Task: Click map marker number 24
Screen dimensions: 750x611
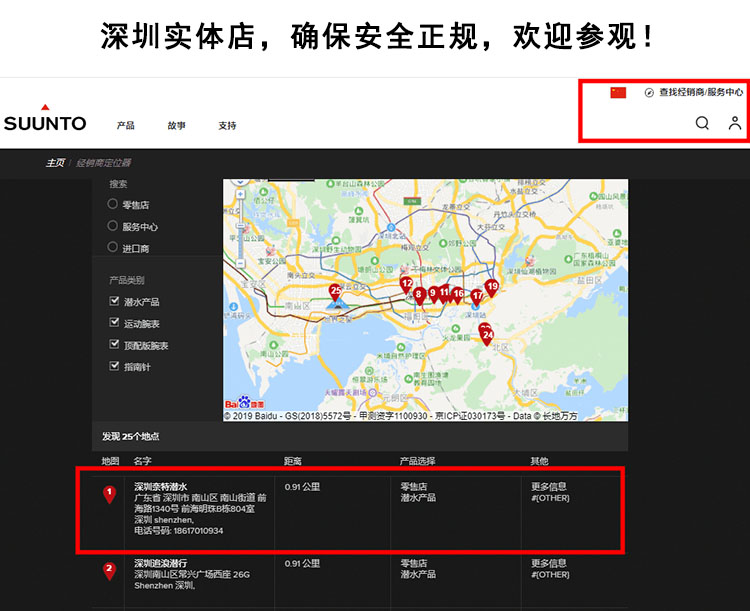Action: tap(487, 337)
